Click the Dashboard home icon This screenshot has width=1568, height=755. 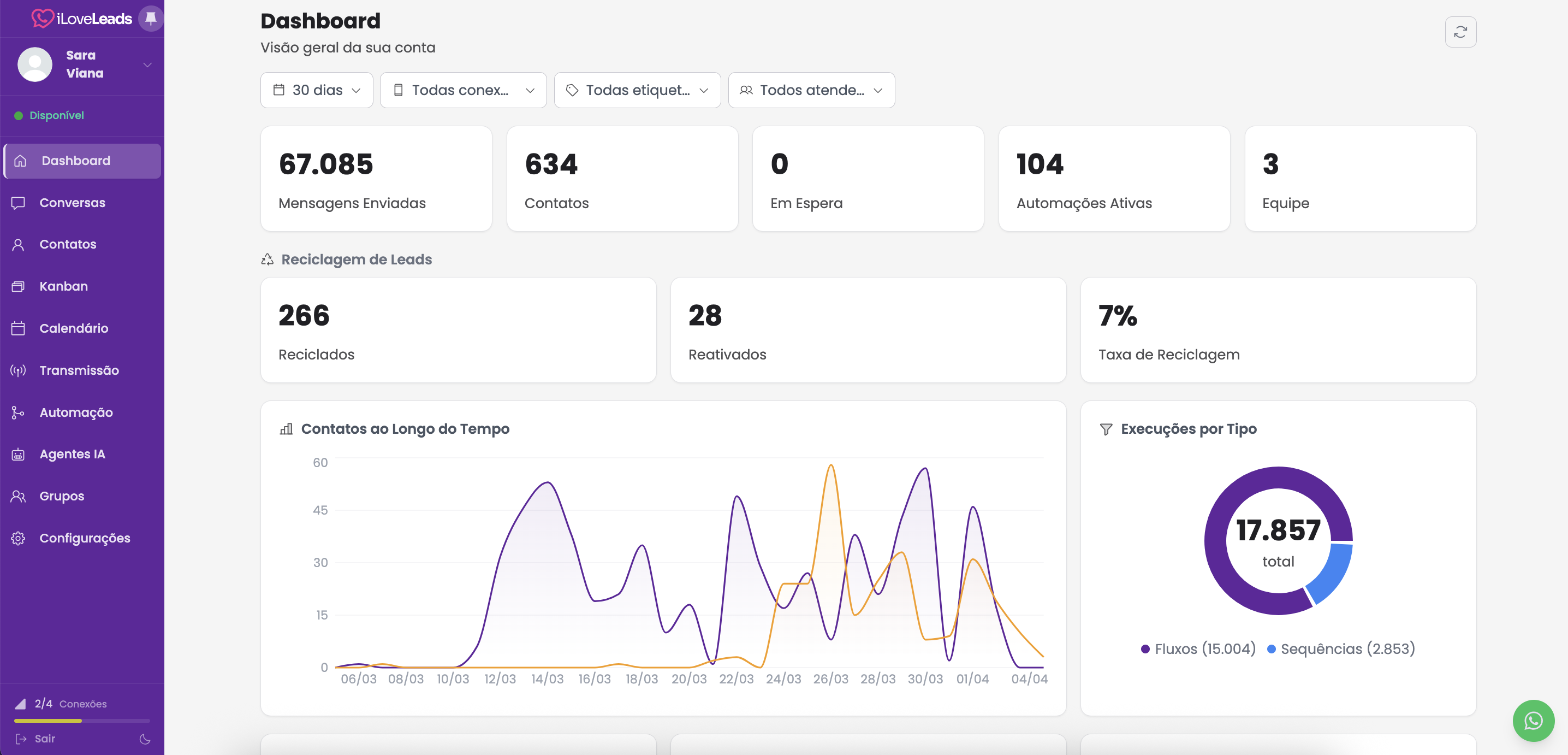[x=20, y=161]
